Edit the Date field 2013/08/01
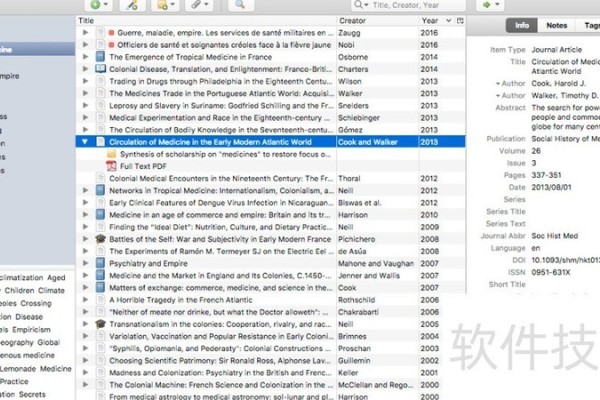 (x=551, y=188)
